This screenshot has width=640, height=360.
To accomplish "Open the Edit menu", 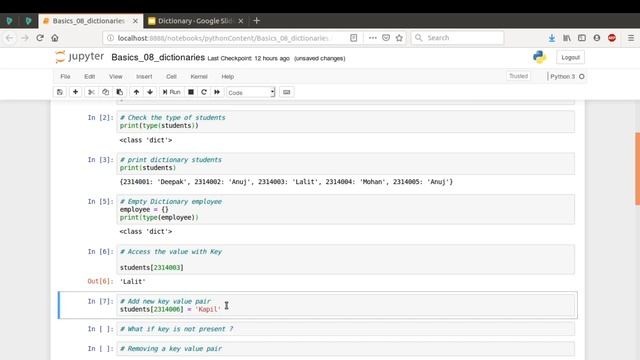I will 89,76.
